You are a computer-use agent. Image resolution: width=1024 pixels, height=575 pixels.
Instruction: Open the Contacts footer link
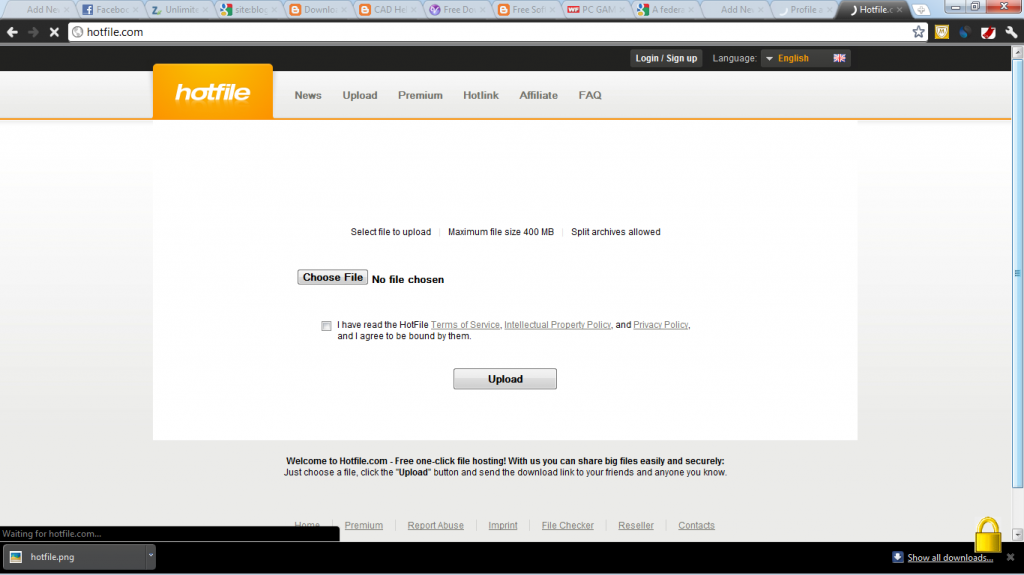click(x=696, y=525)
